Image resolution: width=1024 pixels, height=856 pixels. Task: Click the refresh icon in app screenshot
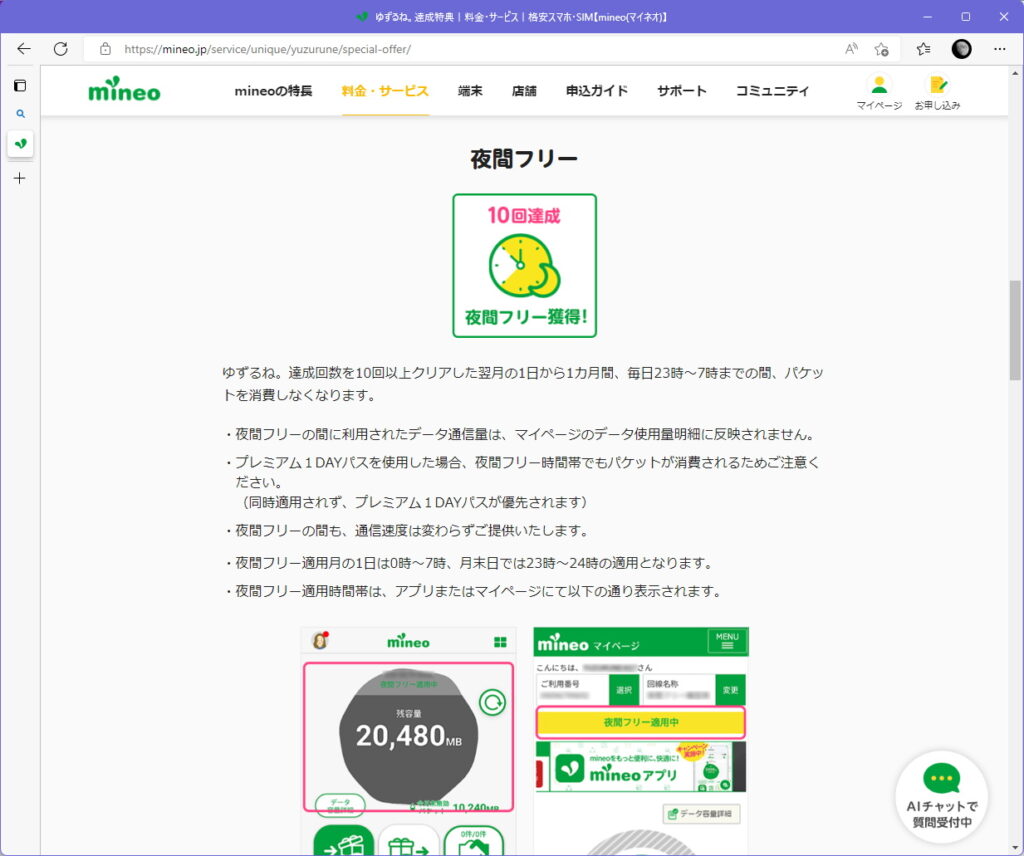[x=492, y=703]
